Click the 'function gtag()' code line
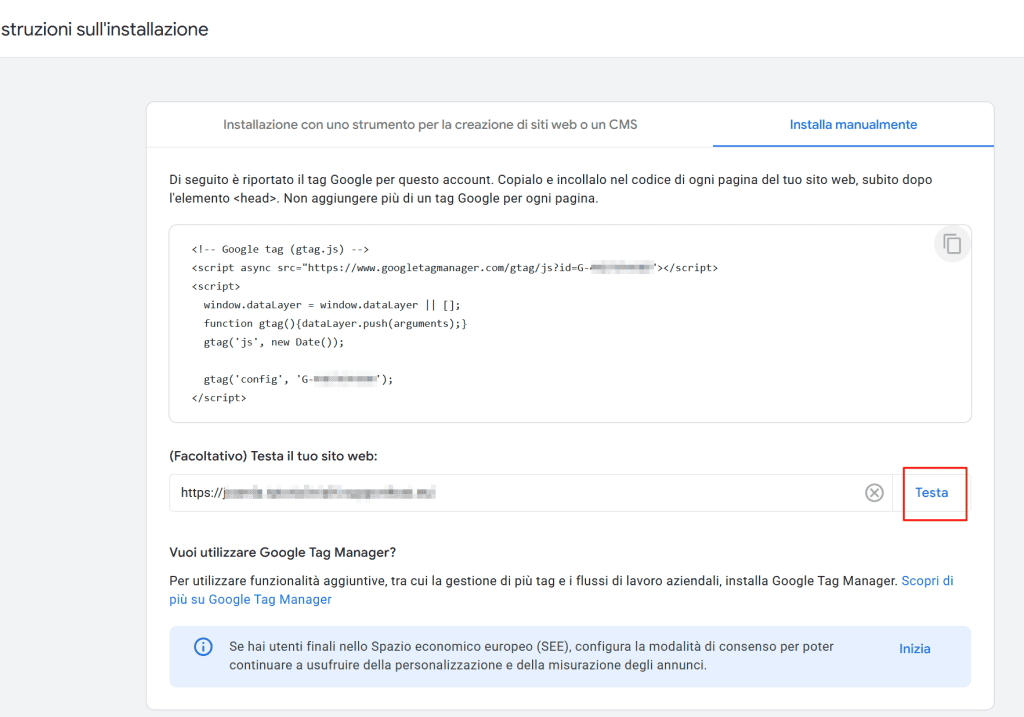The height and width of the screenshot is (717, 1024). (335, 323)
